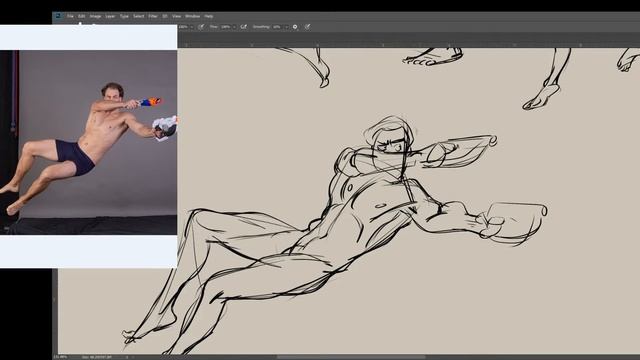Enable airbrush-style build-up icon
This screenshot has width=640, height=360.
point(244,27)
